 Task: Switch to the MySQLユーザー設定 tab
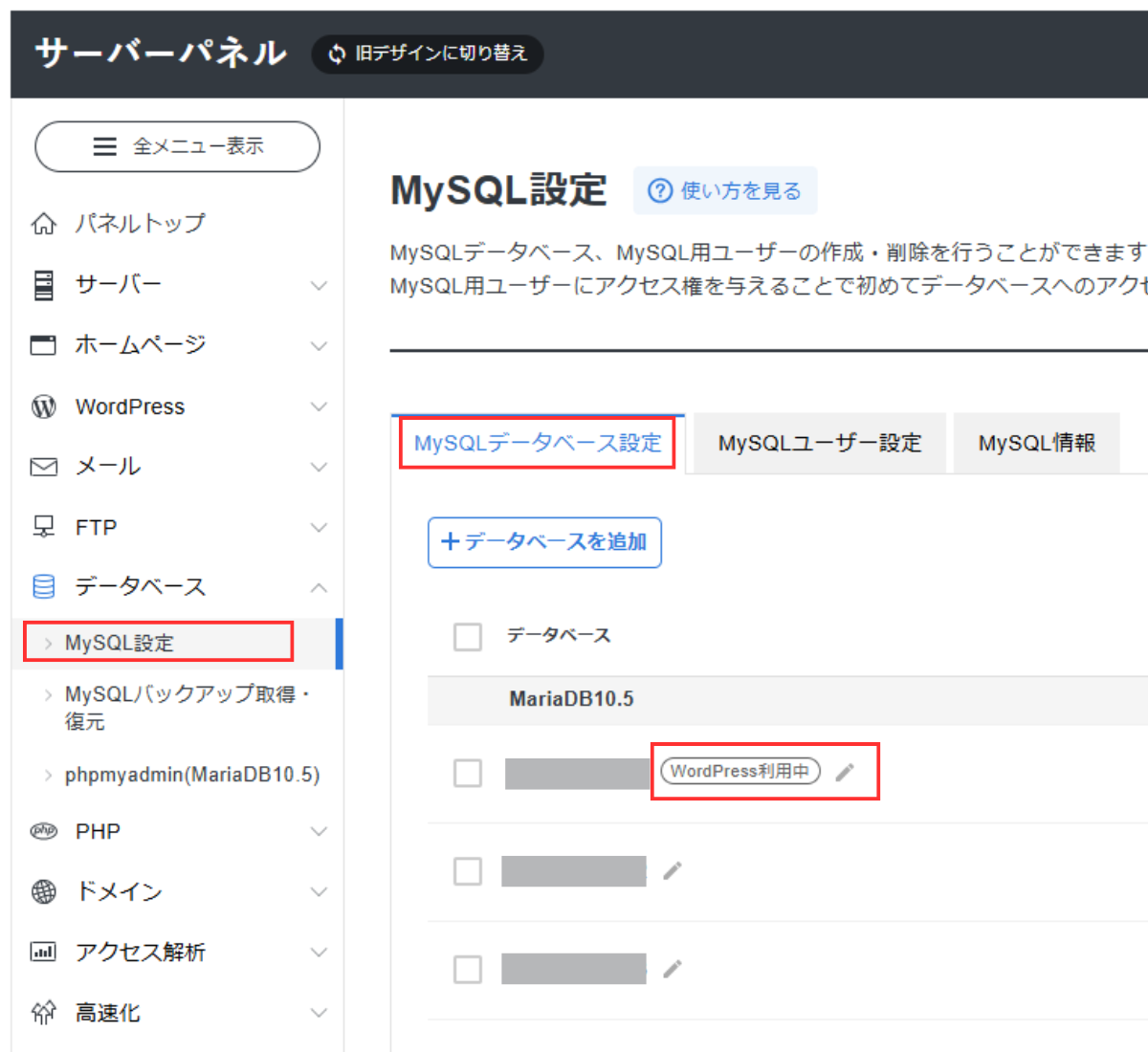pos(820,443)
